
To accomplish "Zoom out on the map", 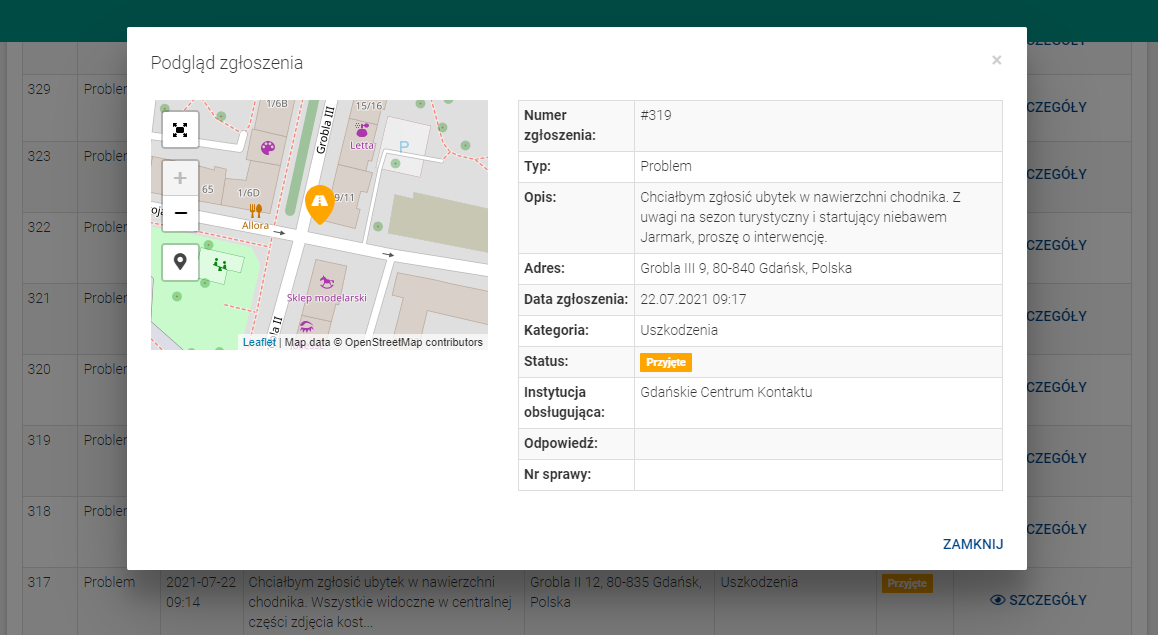I will click(x=180, y=213).
